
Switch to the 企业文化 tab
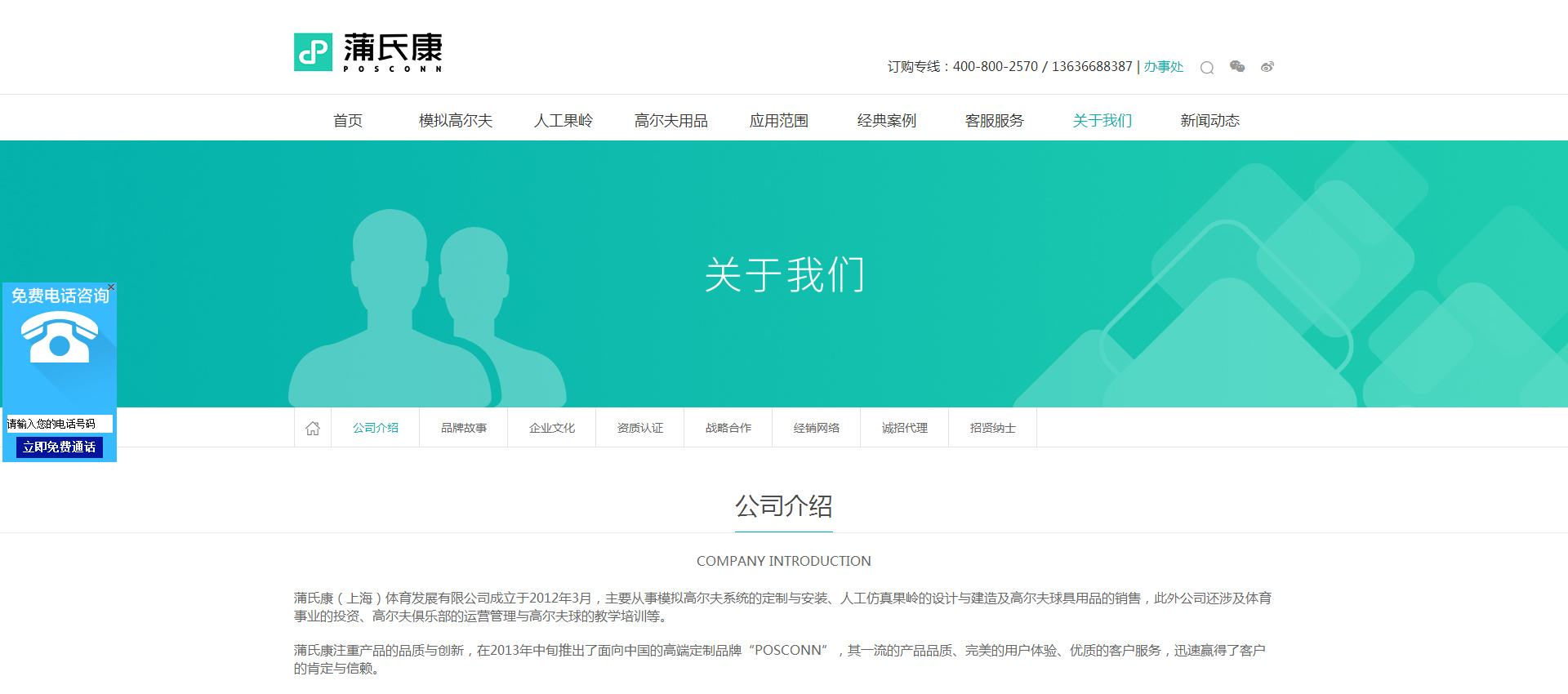pyautogui.click(x=552, y=428)
